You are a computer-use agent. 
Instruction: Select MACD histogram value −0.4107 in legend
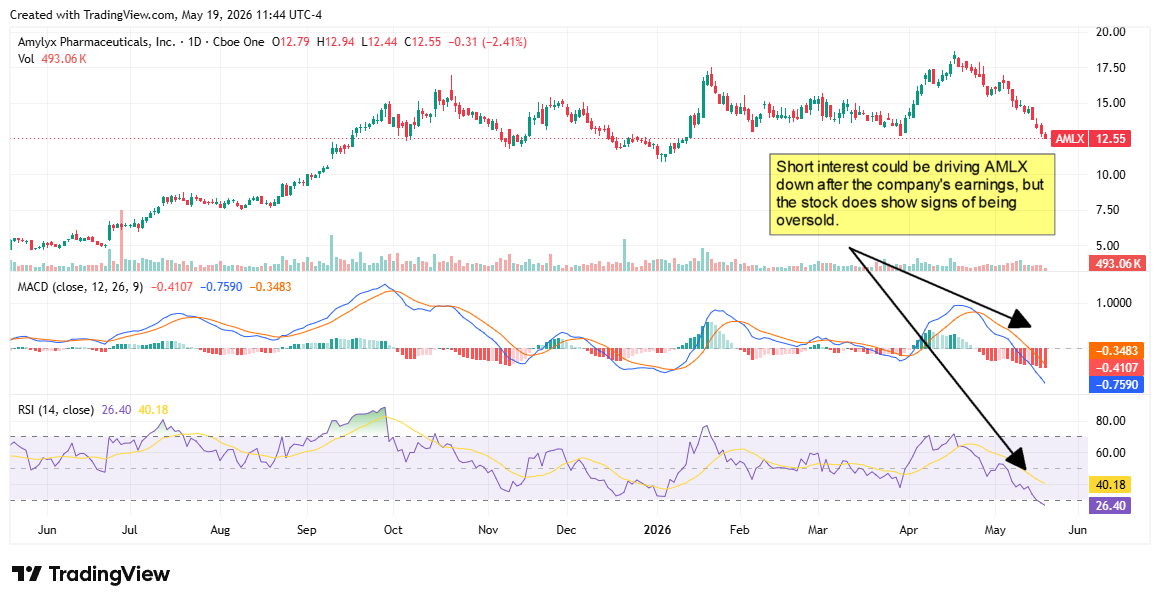coord(172,286)
